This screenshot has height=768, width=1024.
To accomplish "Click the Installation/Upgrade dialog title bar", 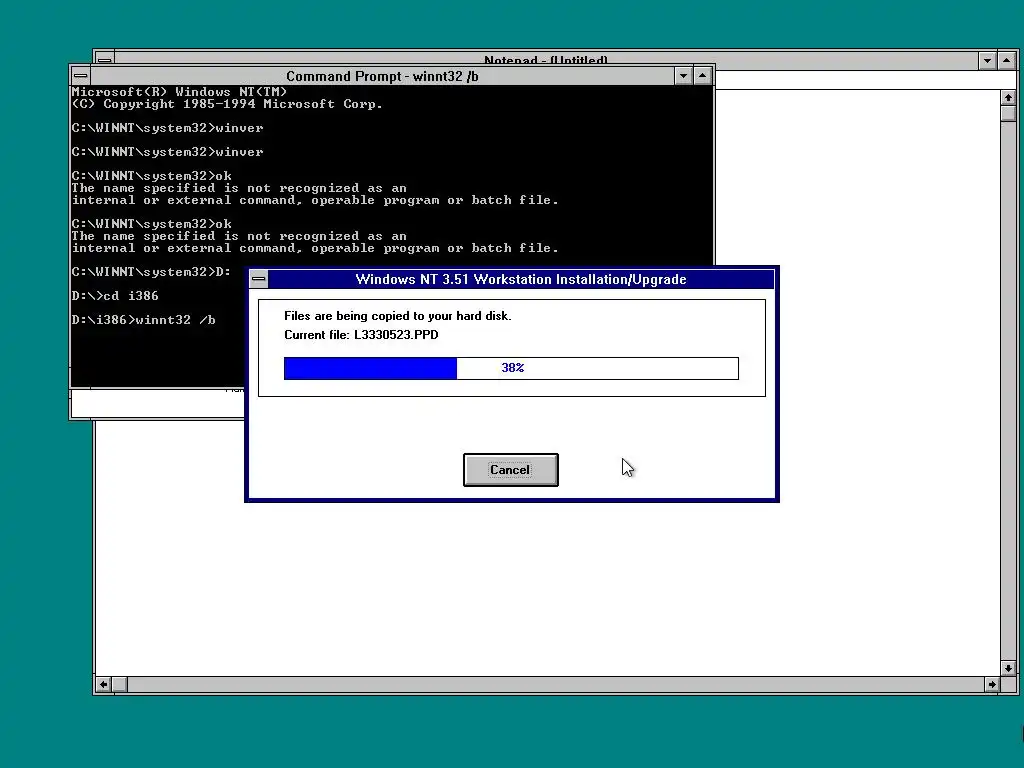I will pos(520,279).
